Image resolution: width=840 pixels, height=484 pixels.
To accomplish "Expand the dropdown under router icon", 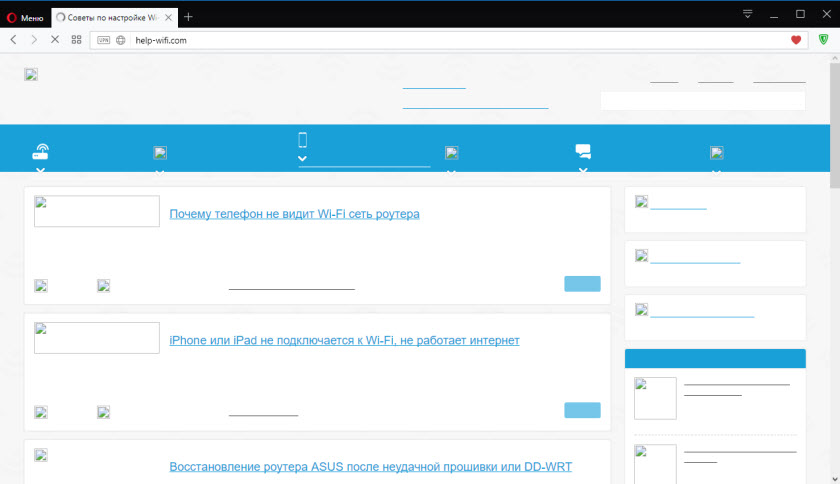I will pos(40,170).
